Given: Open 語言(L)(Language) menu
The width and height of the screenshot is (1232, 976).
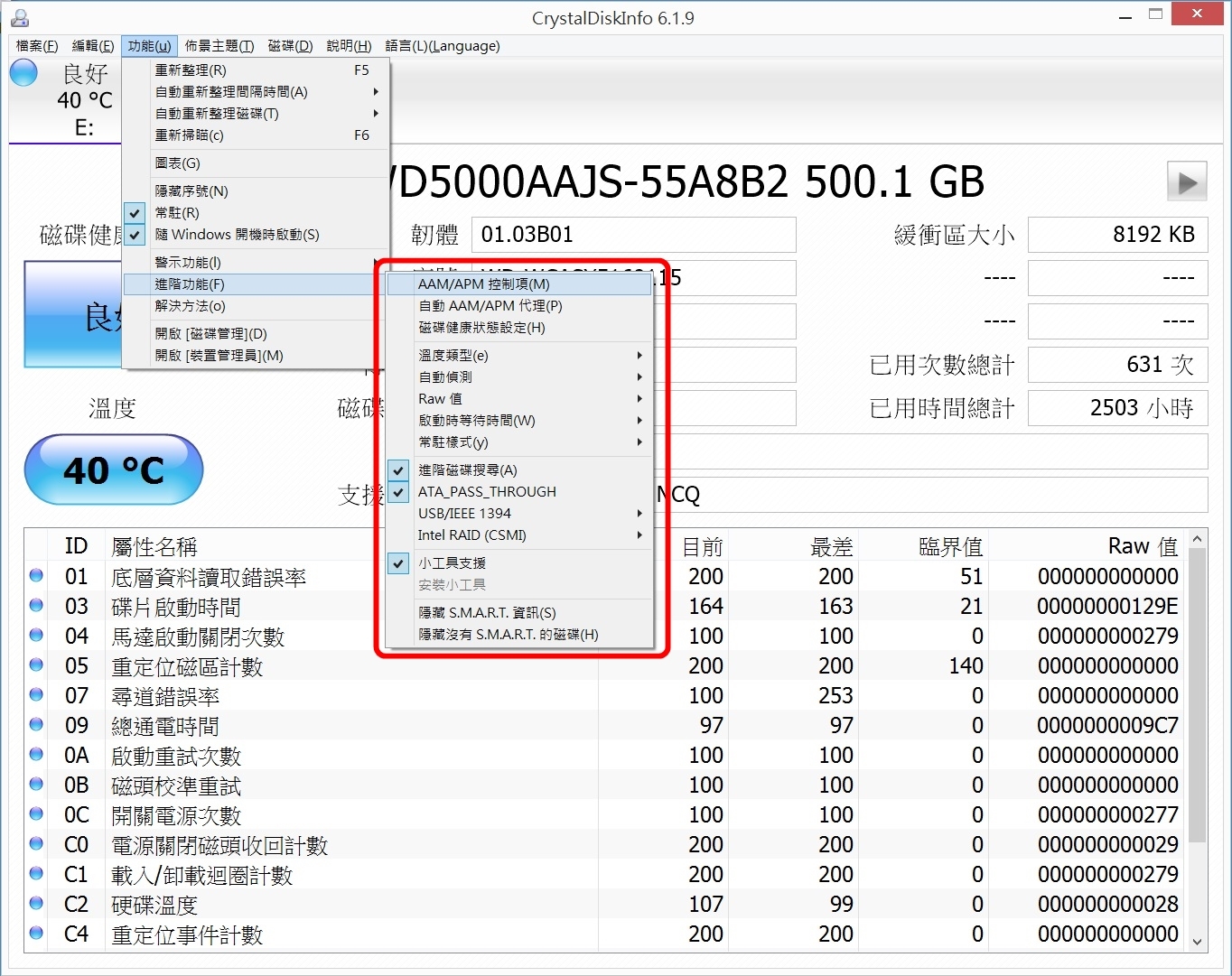Looking at the screenshot, I should point(443,46).
